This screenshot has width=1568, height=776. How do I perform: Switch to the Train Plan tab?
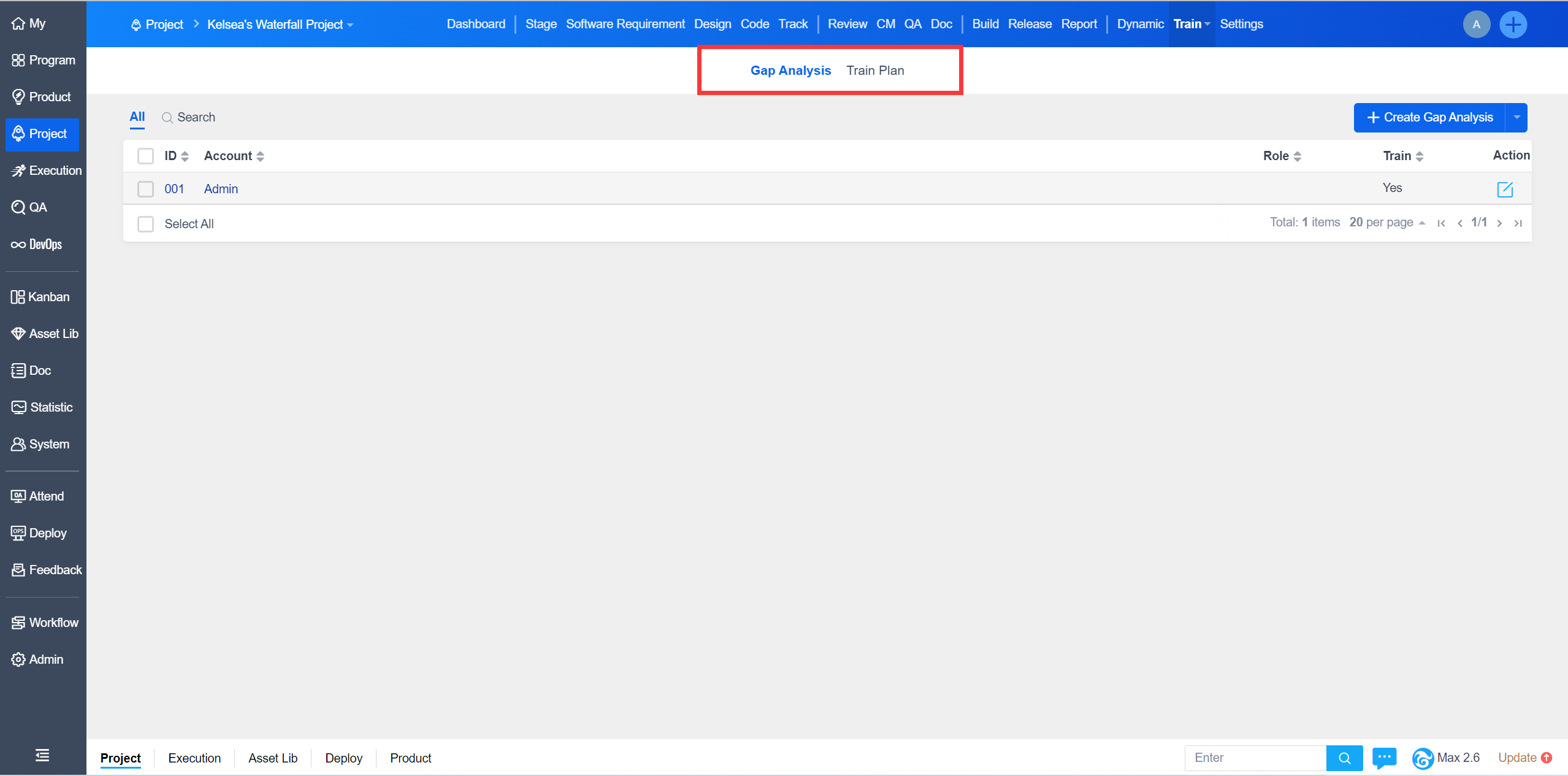(875, 71)
